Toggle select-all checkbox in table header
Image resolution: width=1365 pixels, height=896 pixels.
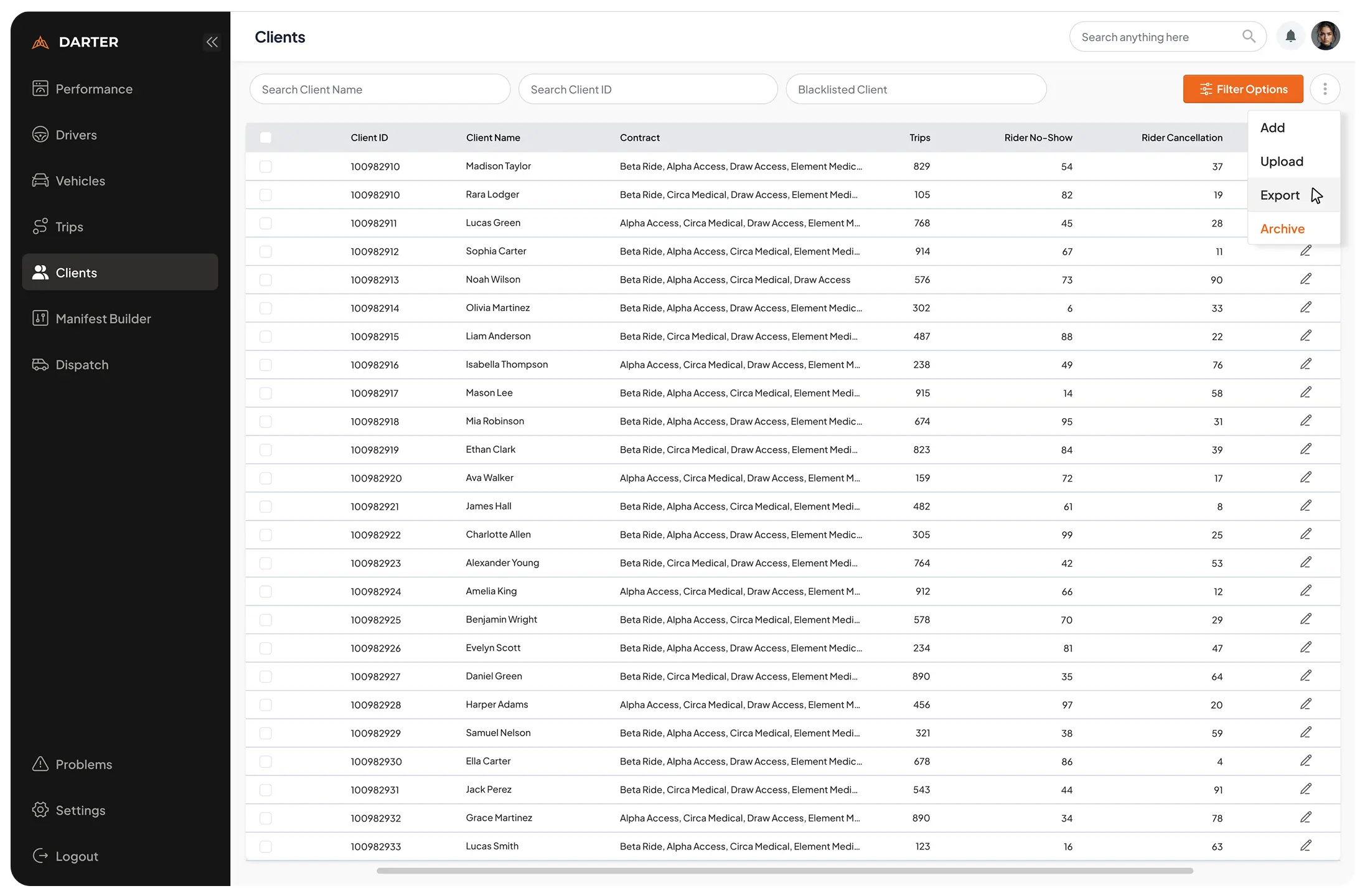[266, 138]
